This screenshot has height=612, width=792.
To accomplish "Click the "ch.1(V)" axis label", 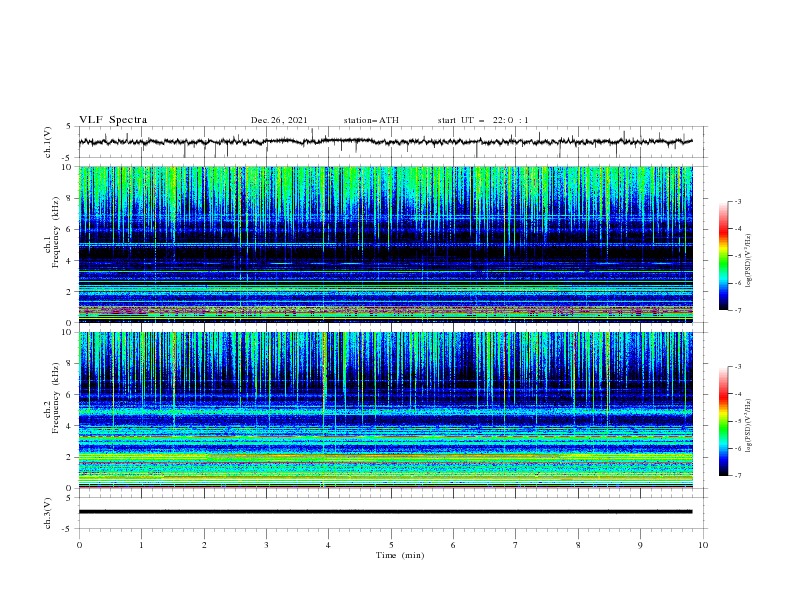I will coord(48,142).
